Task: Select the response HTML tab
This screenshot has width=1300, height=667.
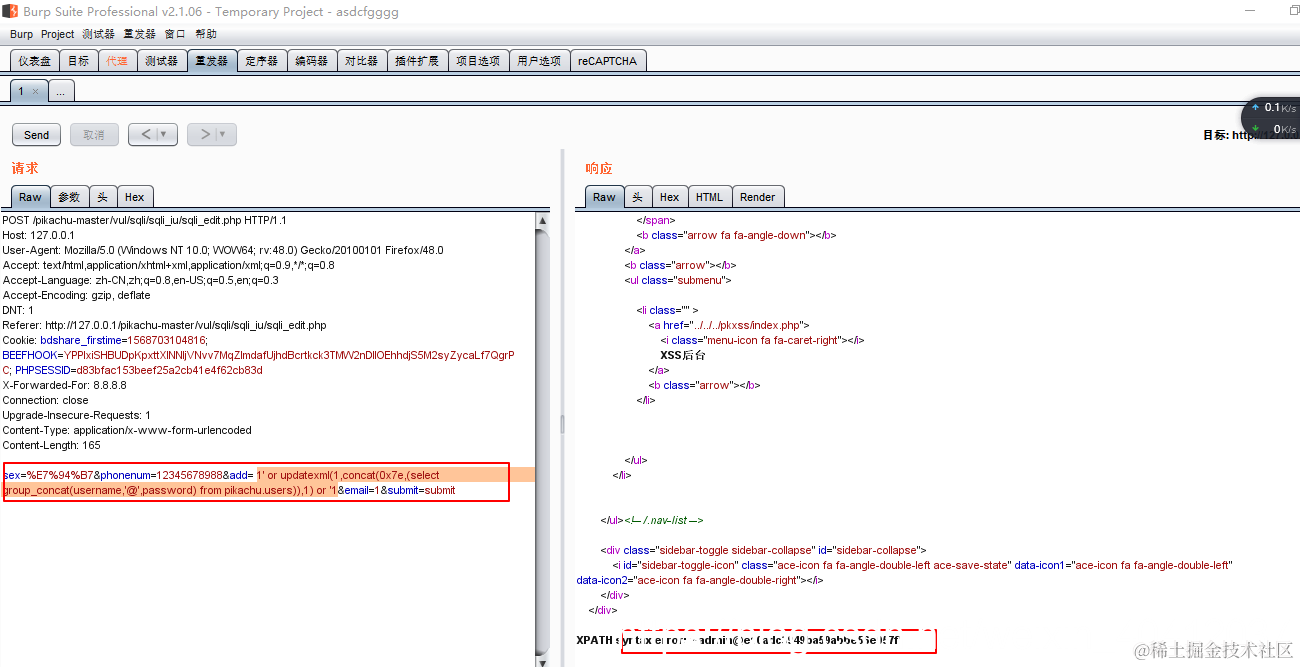Action: (710, 197)
